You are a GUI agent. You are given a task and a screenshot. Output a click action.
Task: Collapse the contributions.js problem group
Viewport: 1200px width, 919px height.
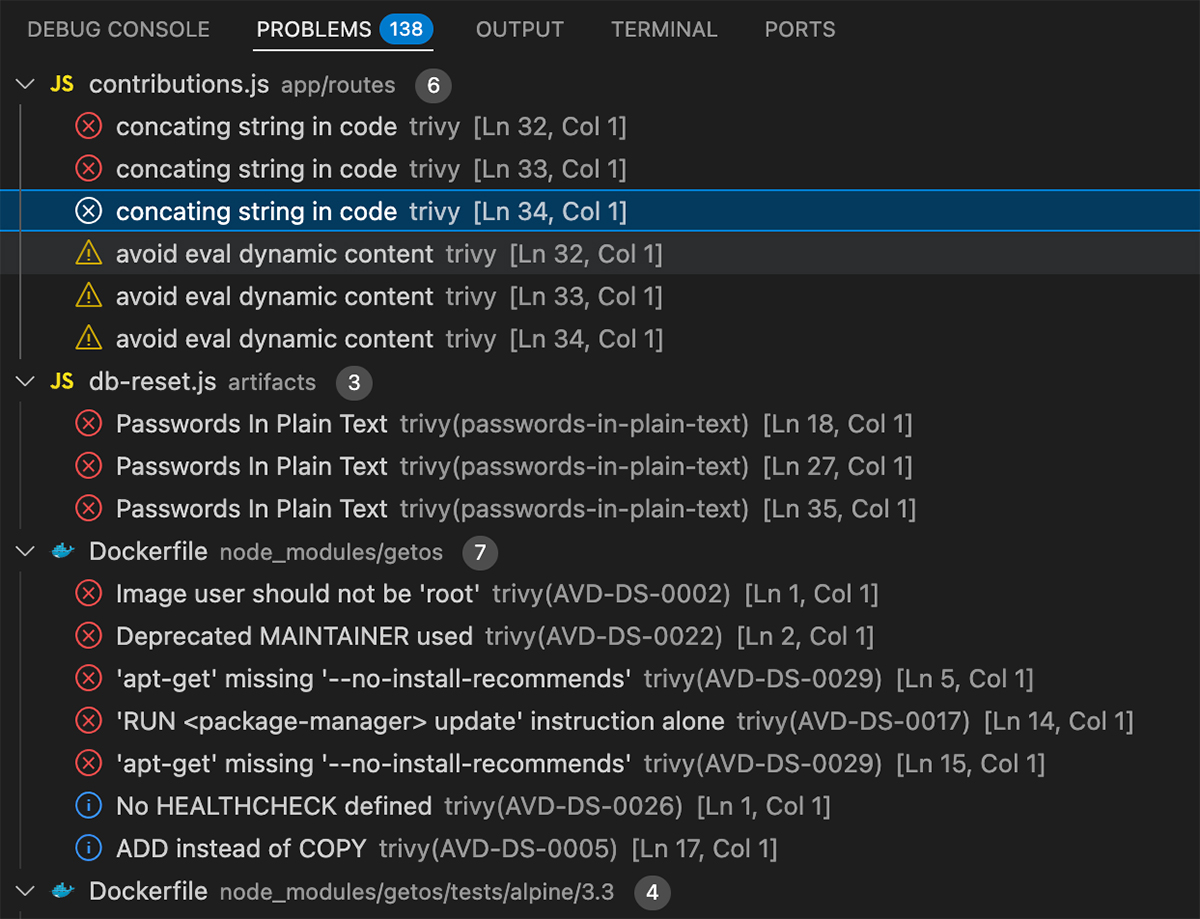pos(25,85)
